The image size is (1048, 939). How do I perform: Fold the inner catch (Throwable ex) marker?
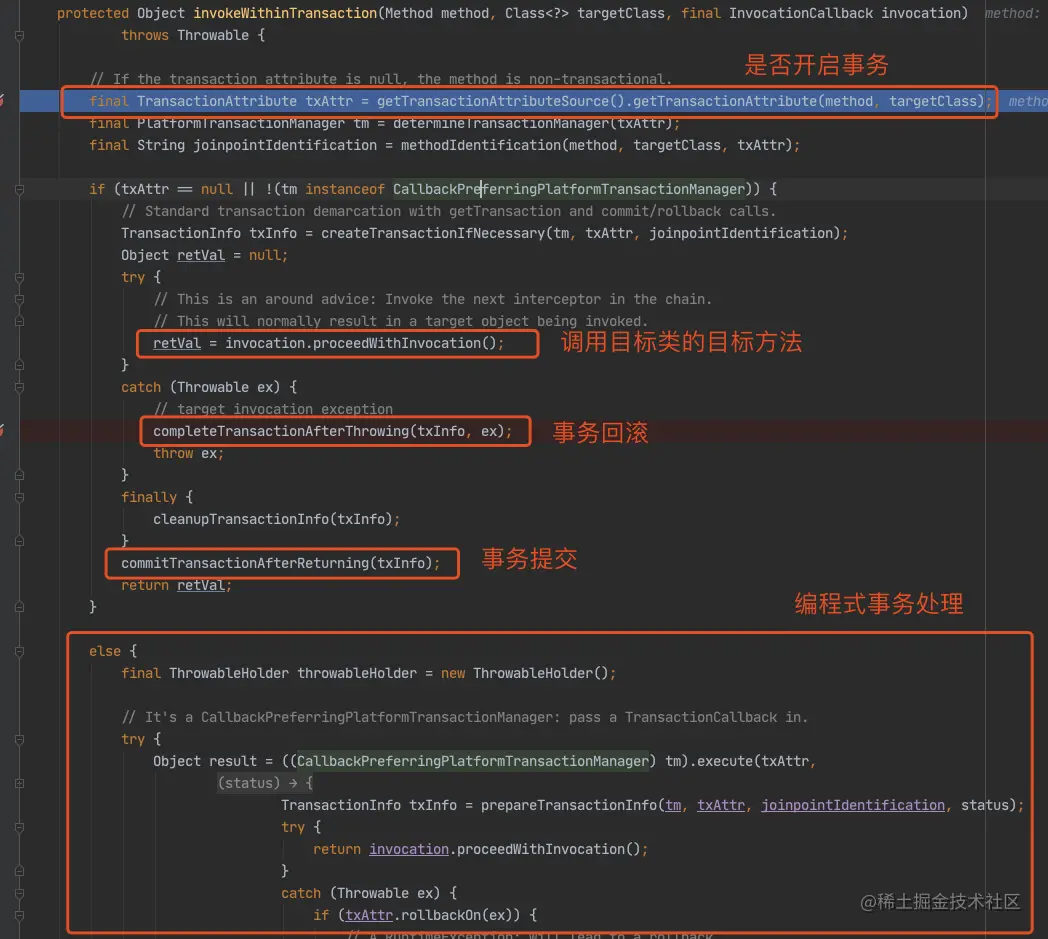(x=19, y=894)
